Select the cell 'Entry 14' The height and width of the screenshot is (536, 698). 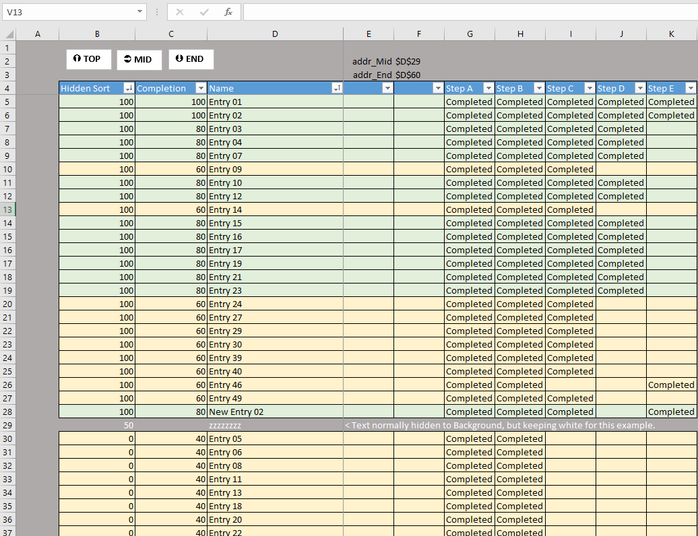[275, 210]
